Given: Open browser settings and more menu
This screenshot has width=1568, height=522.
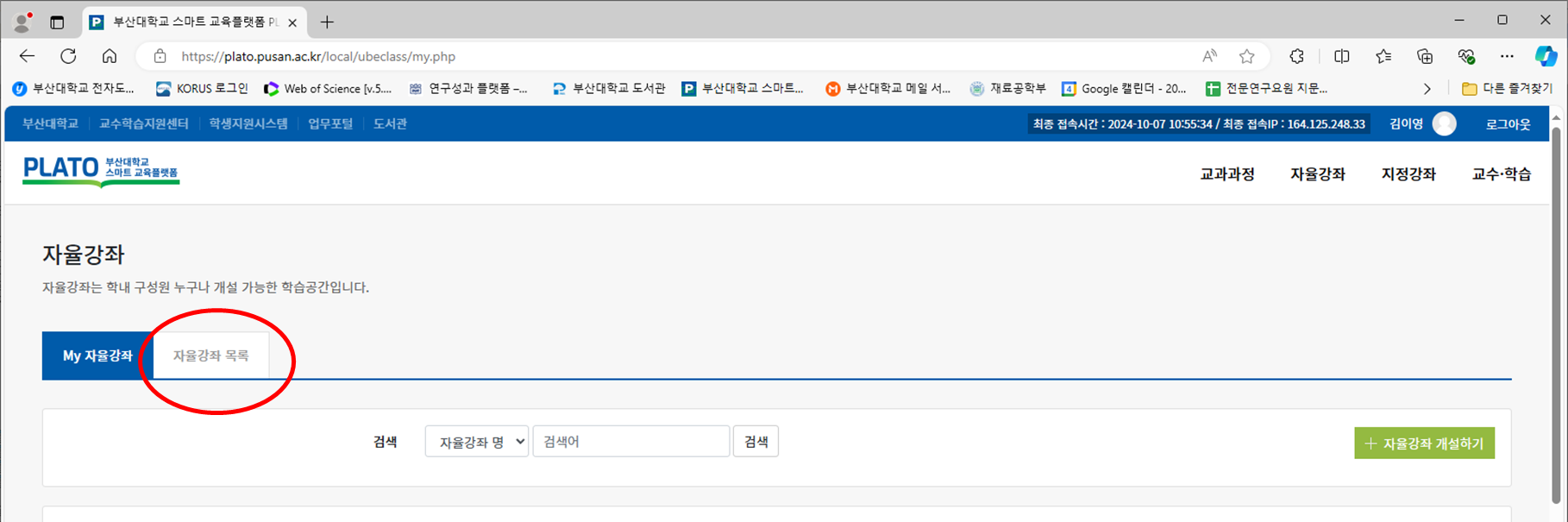Looking at the screenshot, I should coord(1506,57).
